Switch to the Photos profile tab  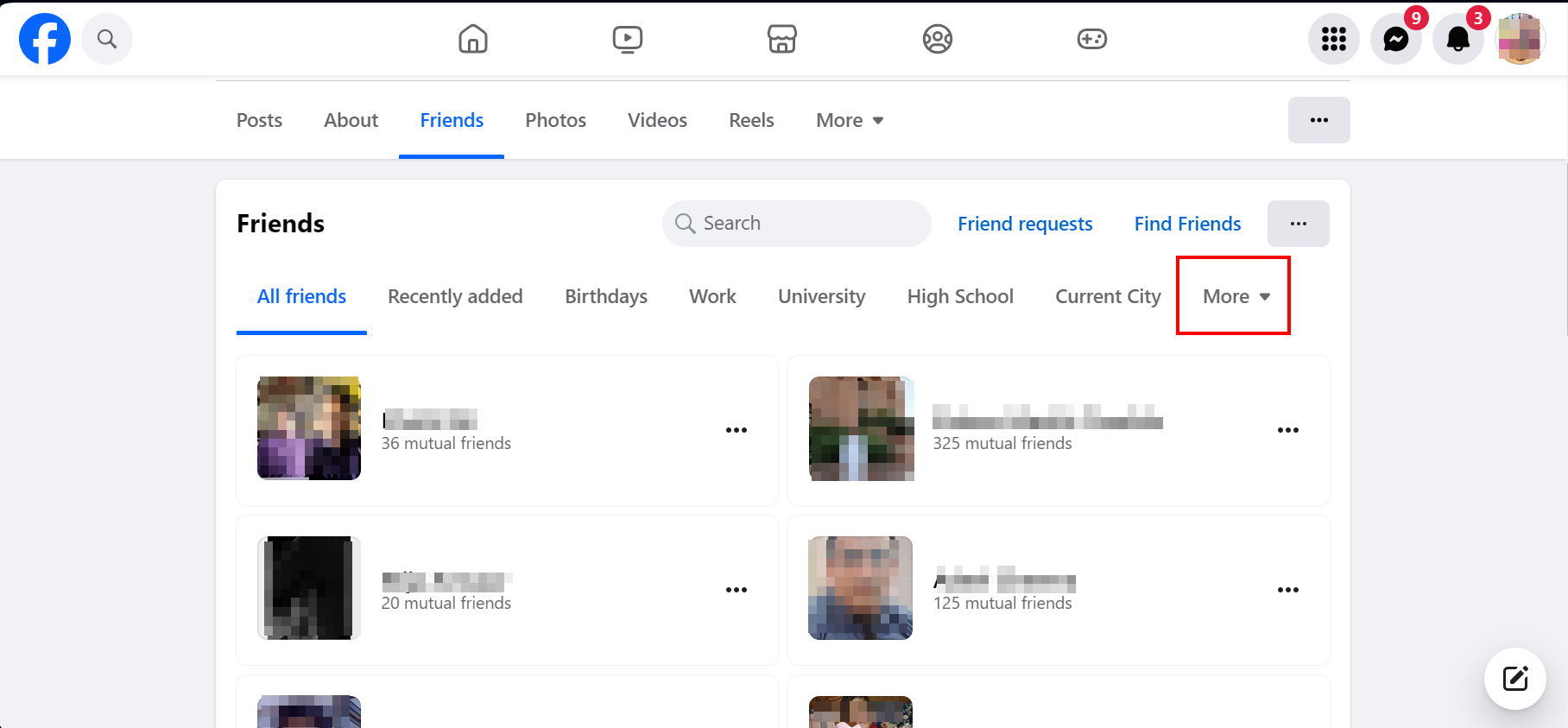point(555,120)
